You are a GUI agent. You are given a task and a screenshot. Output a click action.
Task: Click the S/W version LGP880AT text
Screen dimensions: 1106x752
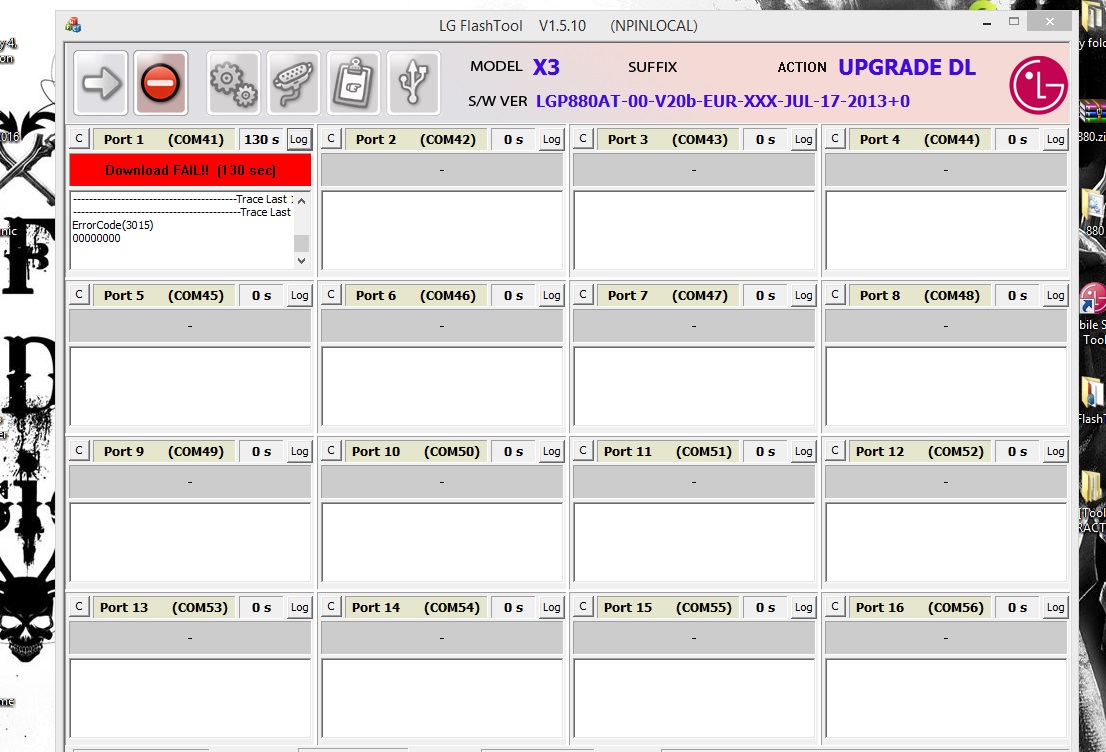723,101
